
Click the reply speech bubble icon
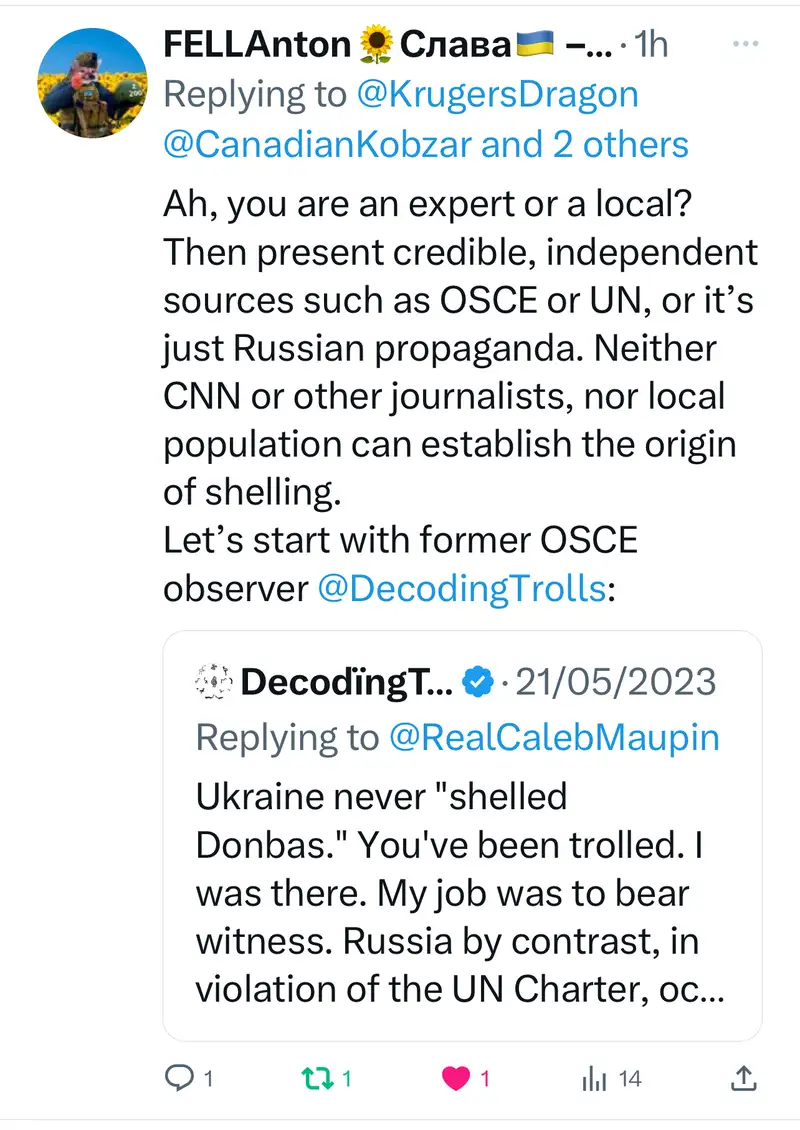pyautogui.click(x=179, y=1079)
